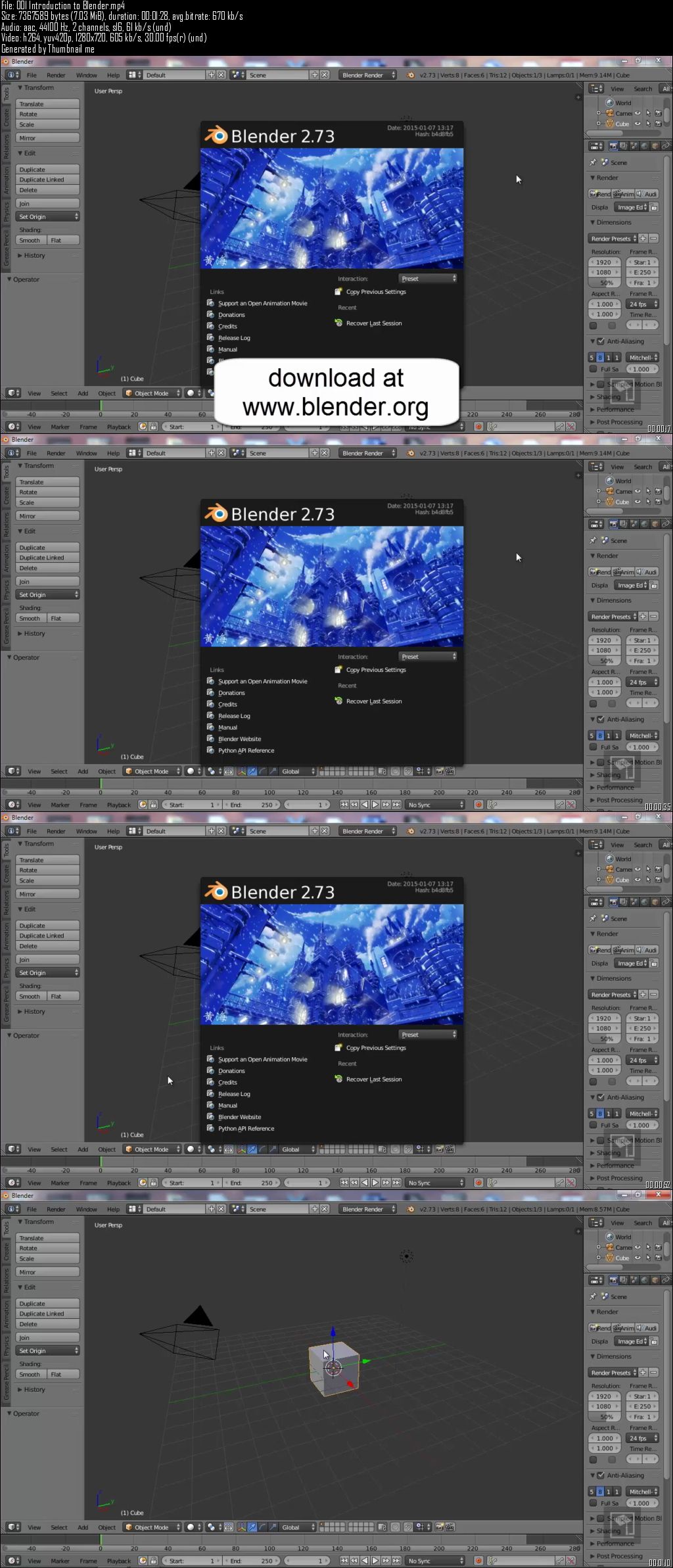
Task: Click Mirror button in first frame
Action: point(47,138)
